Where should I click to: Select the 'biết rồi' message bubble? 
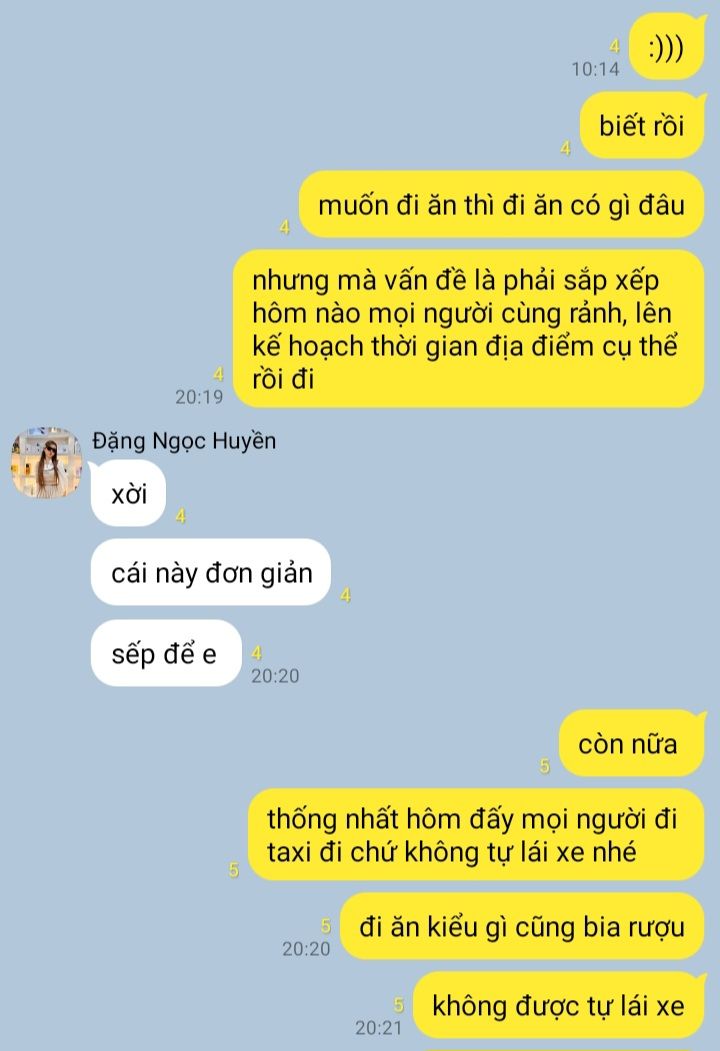pos(642,126)
